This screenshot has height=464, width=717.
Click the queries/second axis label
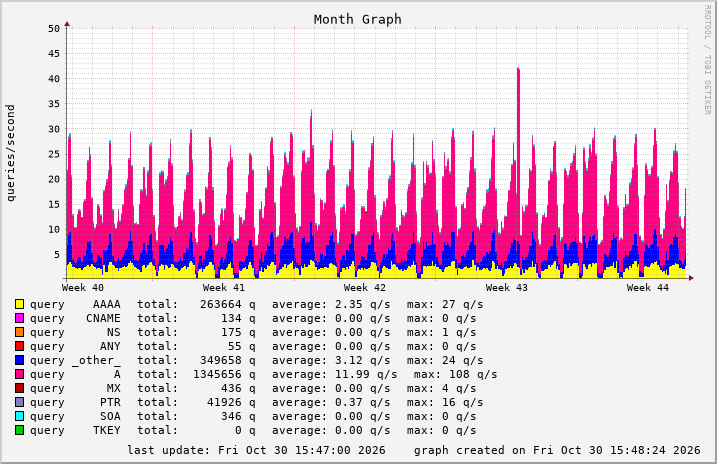[x=11, y=153]
